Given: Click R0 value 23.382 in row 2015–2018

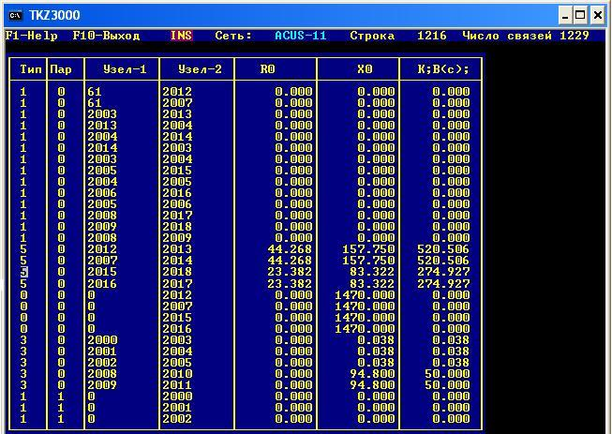Looking at the screenshot, I should [x=290, y=272].
